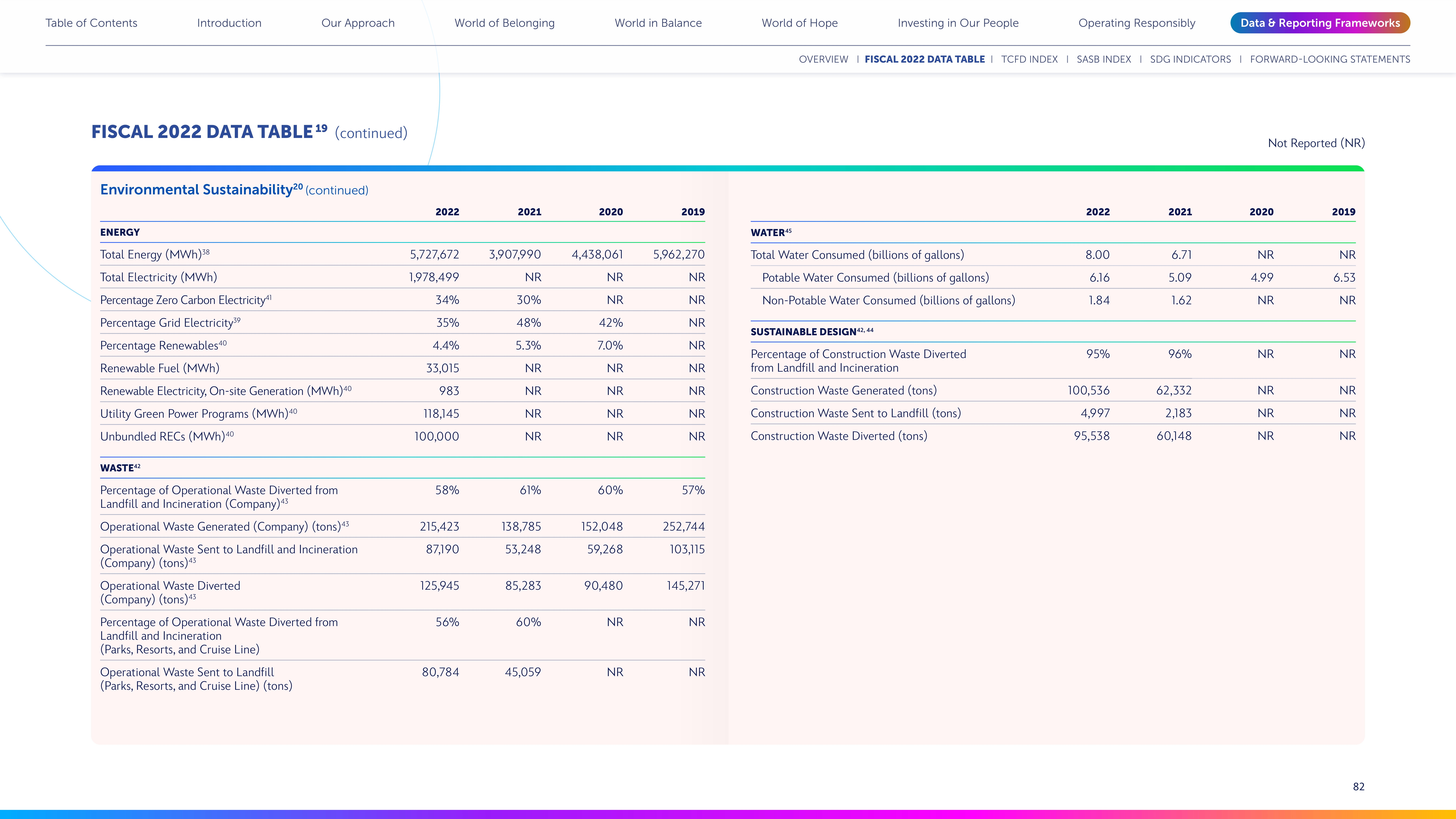Select the ENERGY section header
Image resolution: width=1456 pixels, height=819 pixels.
120,232
